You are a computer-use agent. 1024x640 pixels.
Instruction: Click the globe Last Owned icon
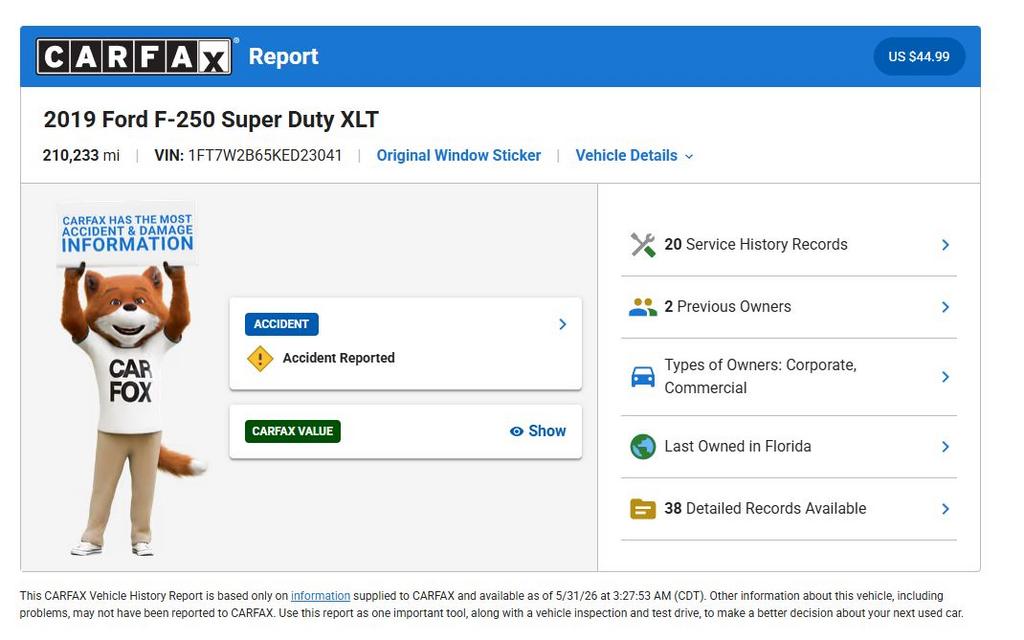(x=643, y=447)
